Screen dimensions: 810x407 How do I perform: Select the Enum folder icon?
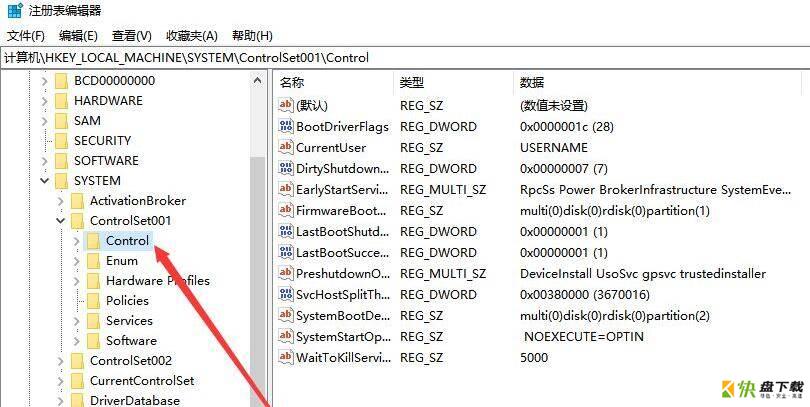click(94, 261)
